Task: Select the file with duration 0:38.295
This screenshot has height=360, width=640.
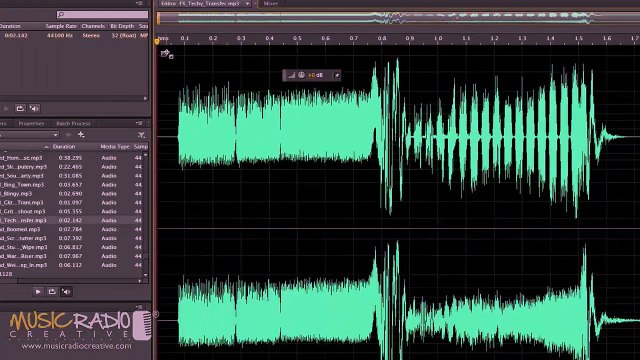Action: pyautogui.click(x=71, y=158)
